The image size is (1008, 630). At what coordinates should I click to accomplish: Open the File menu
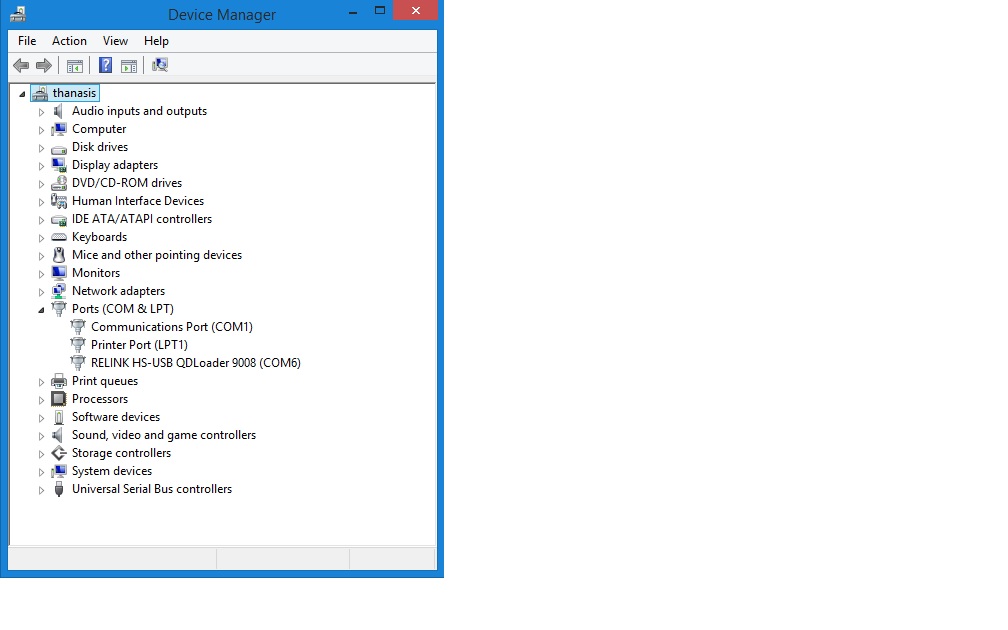pos(27,41)
